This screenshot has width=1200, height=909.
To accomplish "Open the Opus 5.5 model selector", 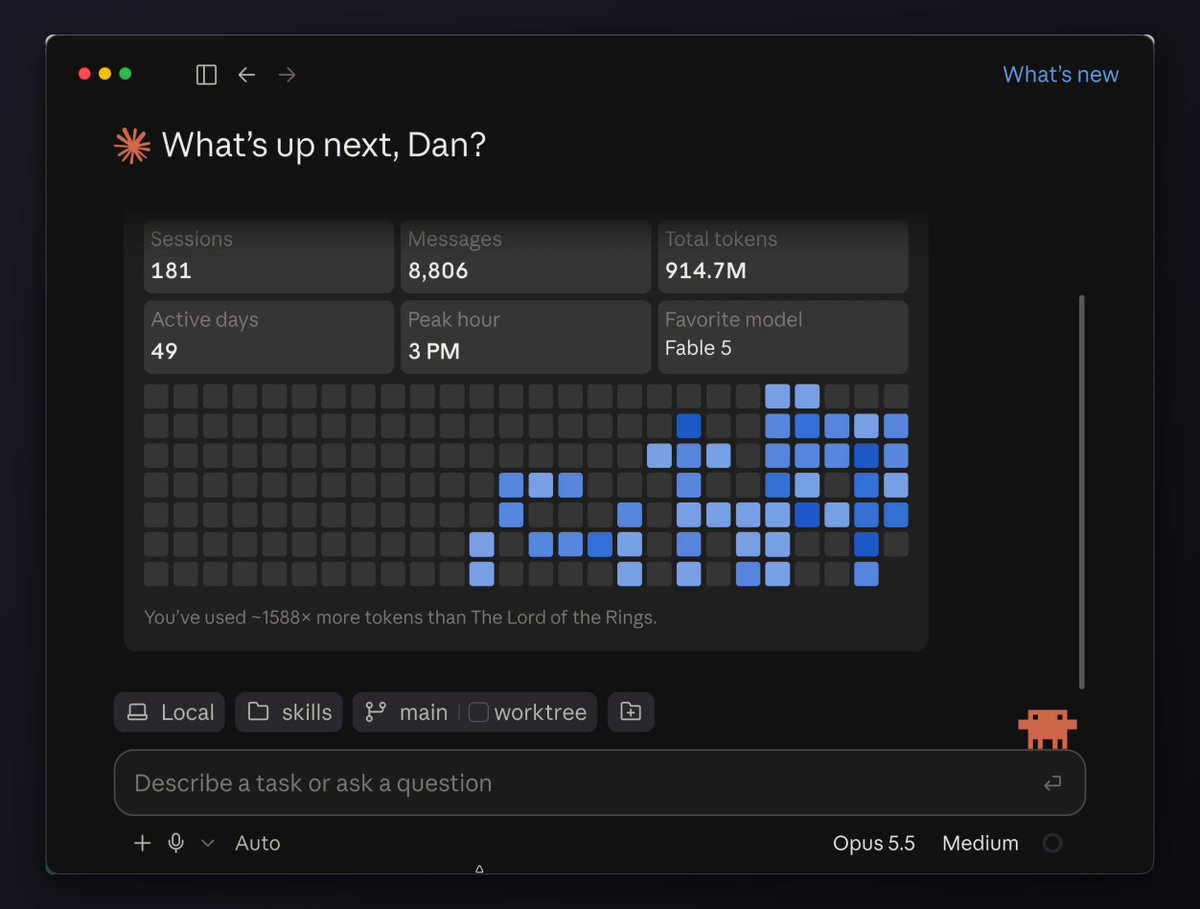I will (x=874, y=843).
